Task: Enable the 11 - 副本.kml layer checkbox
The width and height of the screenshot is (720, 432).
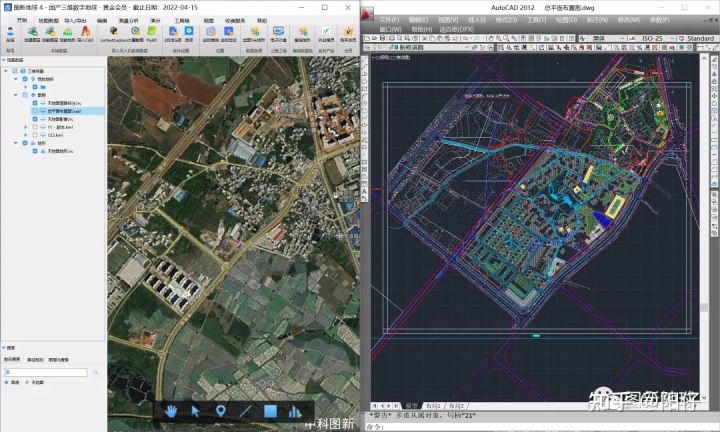Action: [35, 127]
